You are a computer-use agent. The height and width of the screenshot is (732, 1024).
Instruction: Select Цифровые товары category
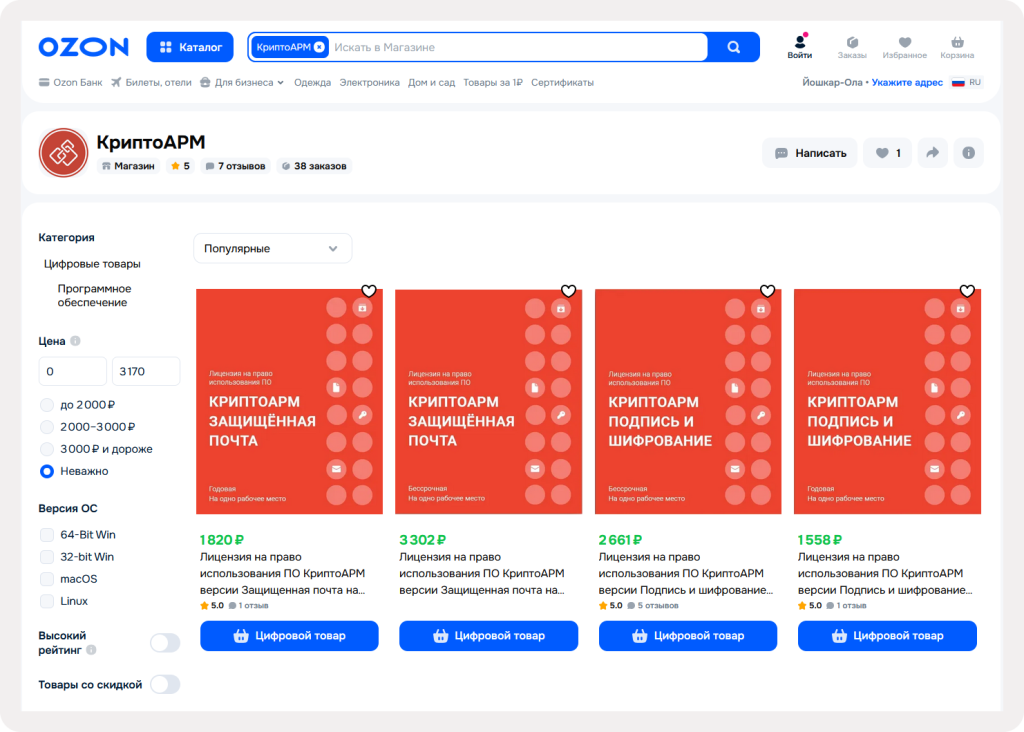(92, 264)
